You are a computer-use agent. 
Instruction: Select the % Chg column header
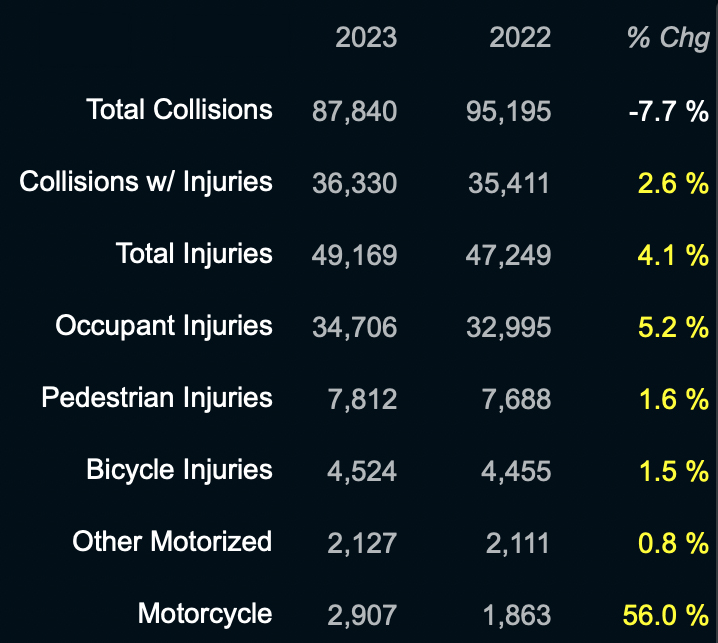(x=668, y=38)
